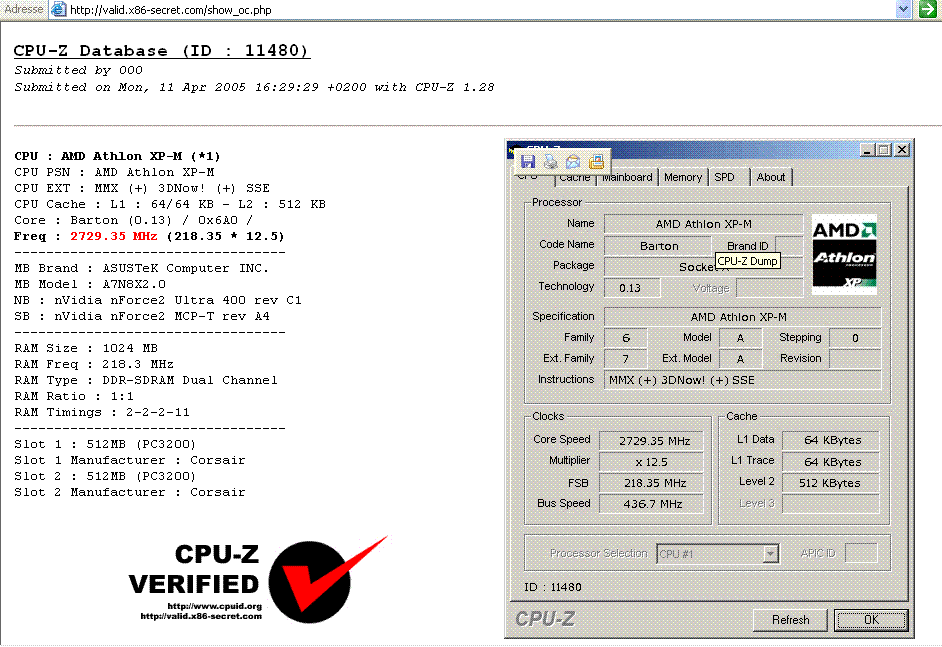Click the RAM Type DDR-SDRAM Dual Channel line
This screenshot has width=942, height=647.
click(146, 380)
